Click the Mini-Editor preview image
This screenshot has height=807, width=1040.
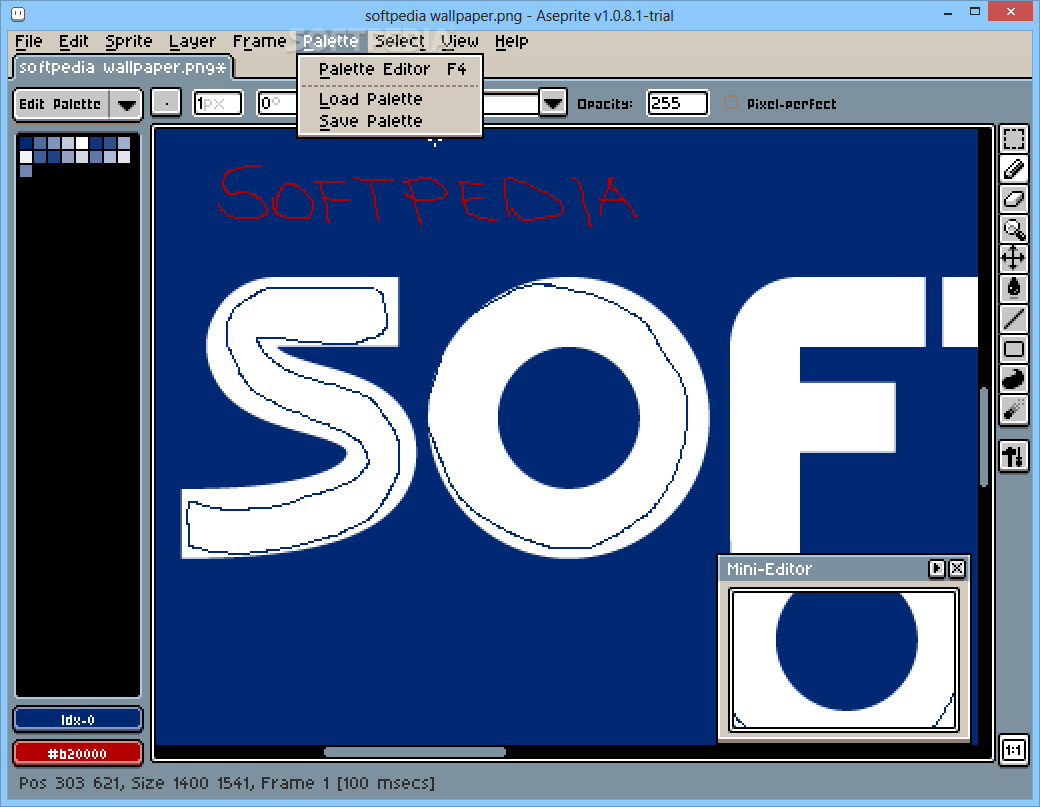(x=844, y=659)
